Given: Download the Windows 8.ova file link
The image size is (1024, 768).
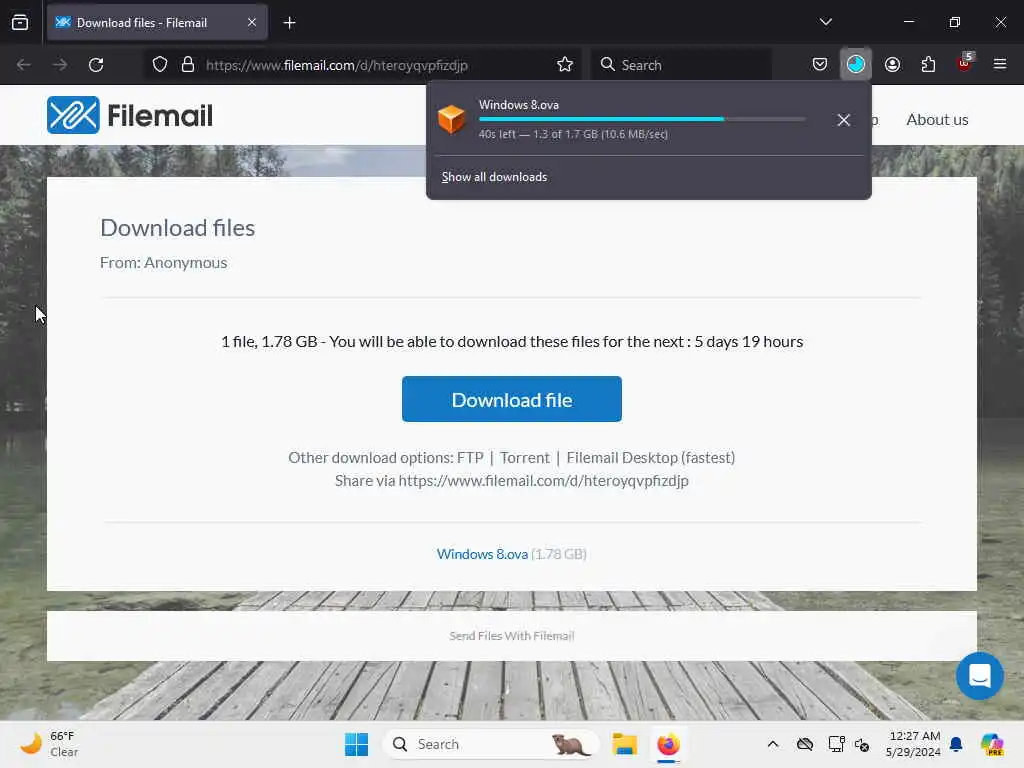Looking at the screenshot, I should (x=482, y=554).
